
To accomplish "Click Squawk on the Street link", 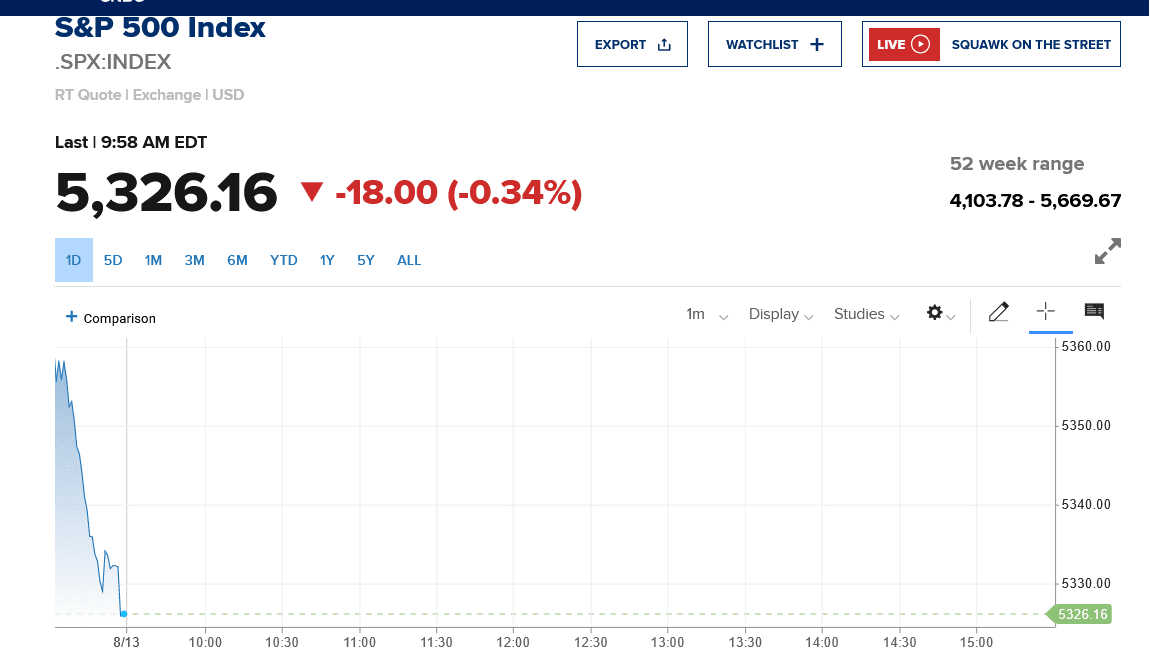I will point(1031,44).
